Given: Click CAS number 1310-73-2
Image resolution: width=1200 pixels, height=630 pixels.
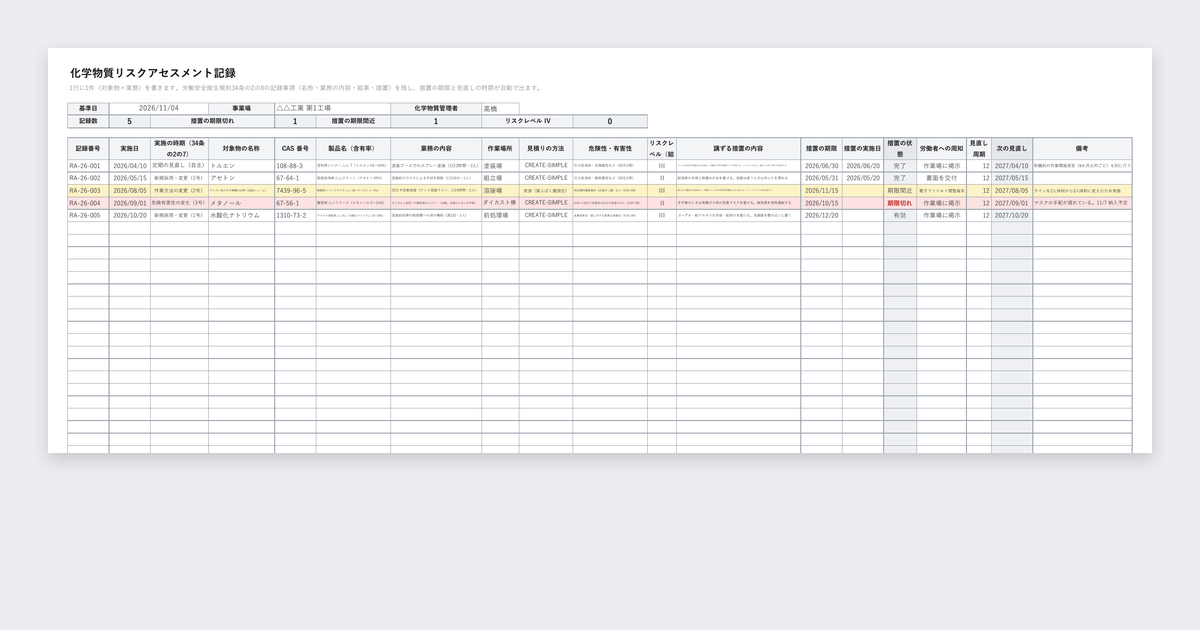Looking at the screenshot, I should [x=295, y=215].
